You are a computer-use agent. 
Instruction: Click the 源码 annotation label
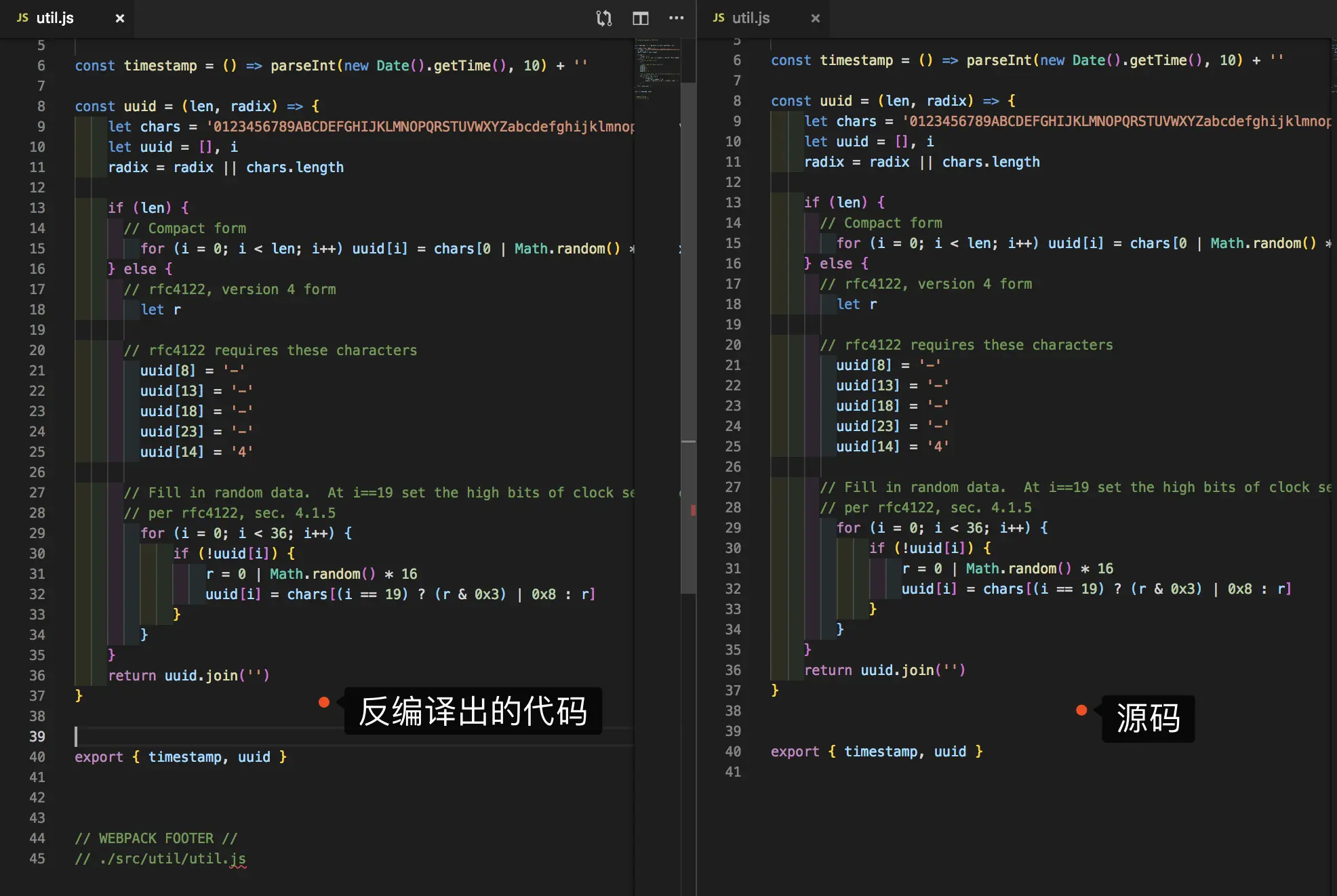point(1148,718)
